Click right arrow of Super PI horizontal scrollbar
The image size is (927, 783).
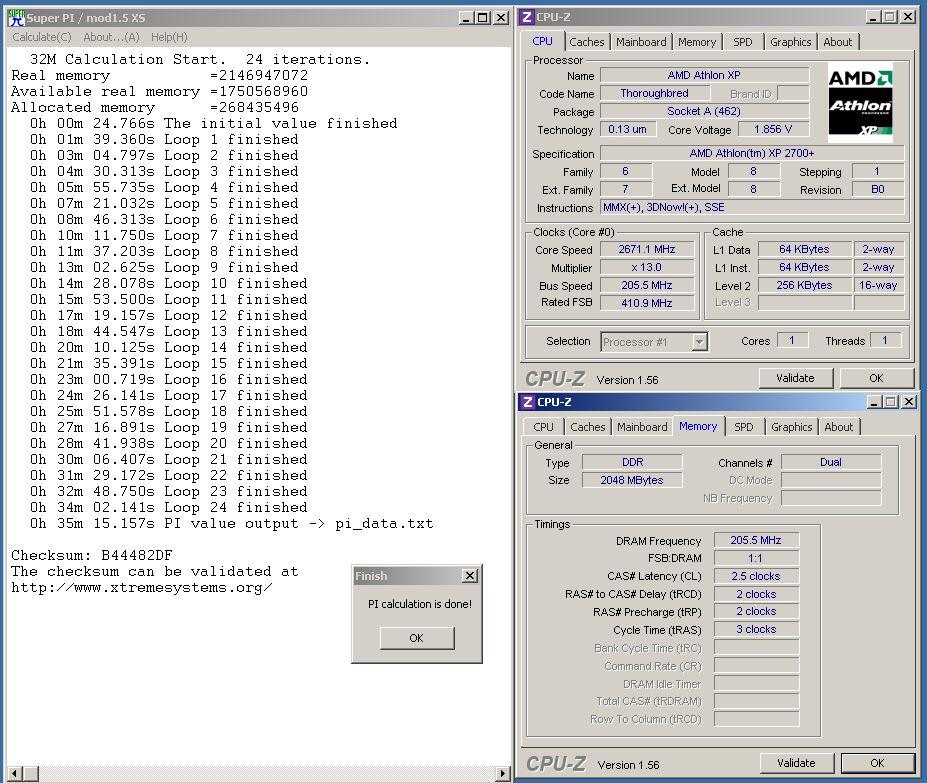tap(503, 773)
